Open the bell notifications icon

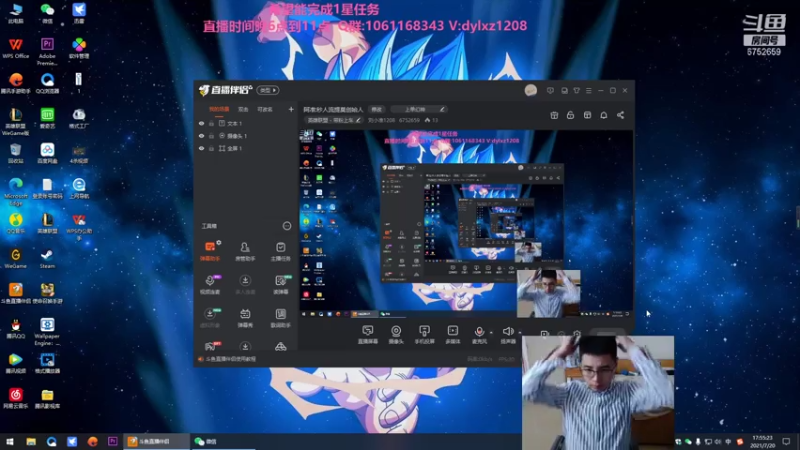604,115
